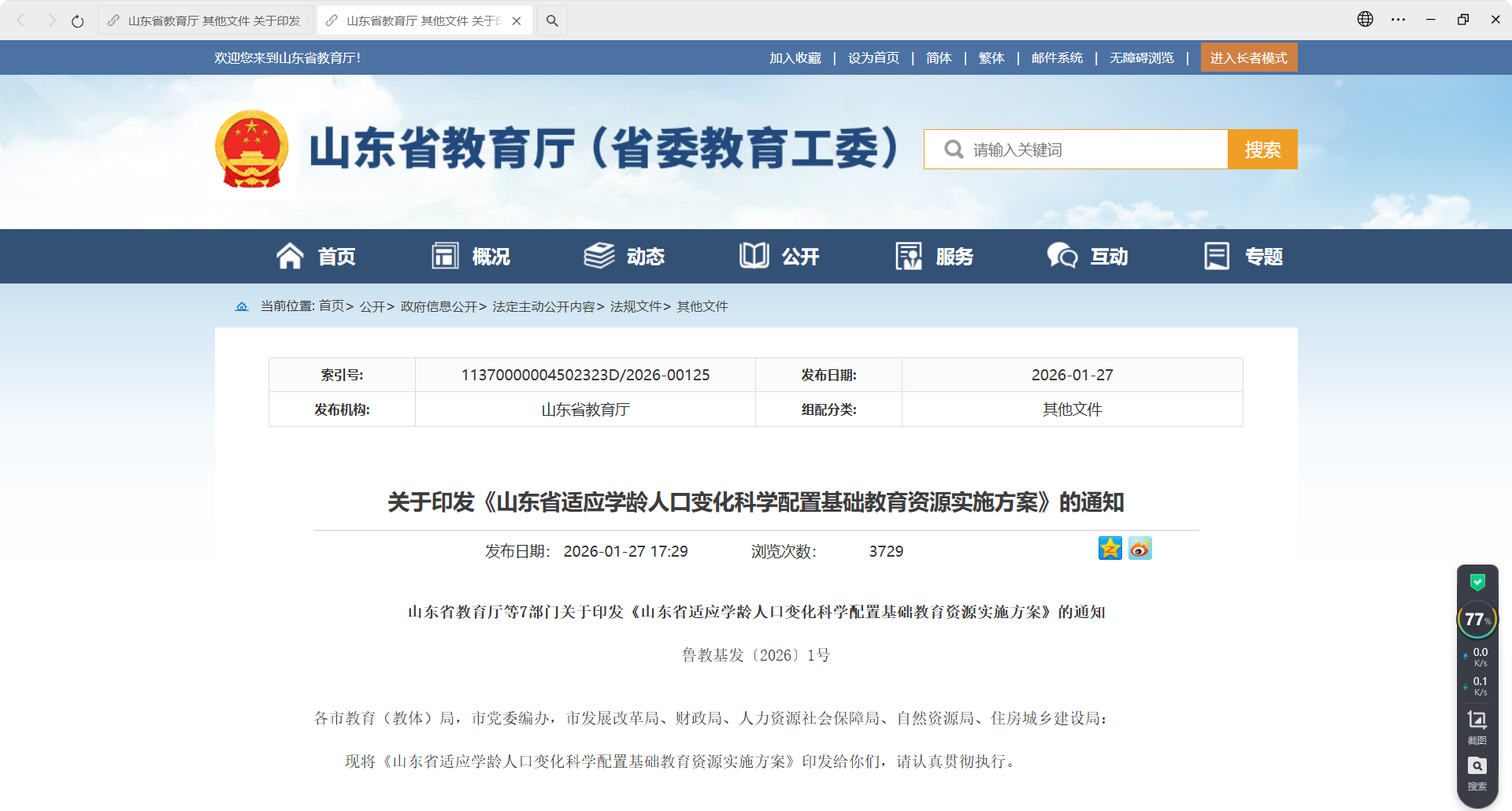Screen dimensions: 1512x811
Task: Click the 山东省教育厅等7部门 notice subtitle line
Action: click(756, 612)
